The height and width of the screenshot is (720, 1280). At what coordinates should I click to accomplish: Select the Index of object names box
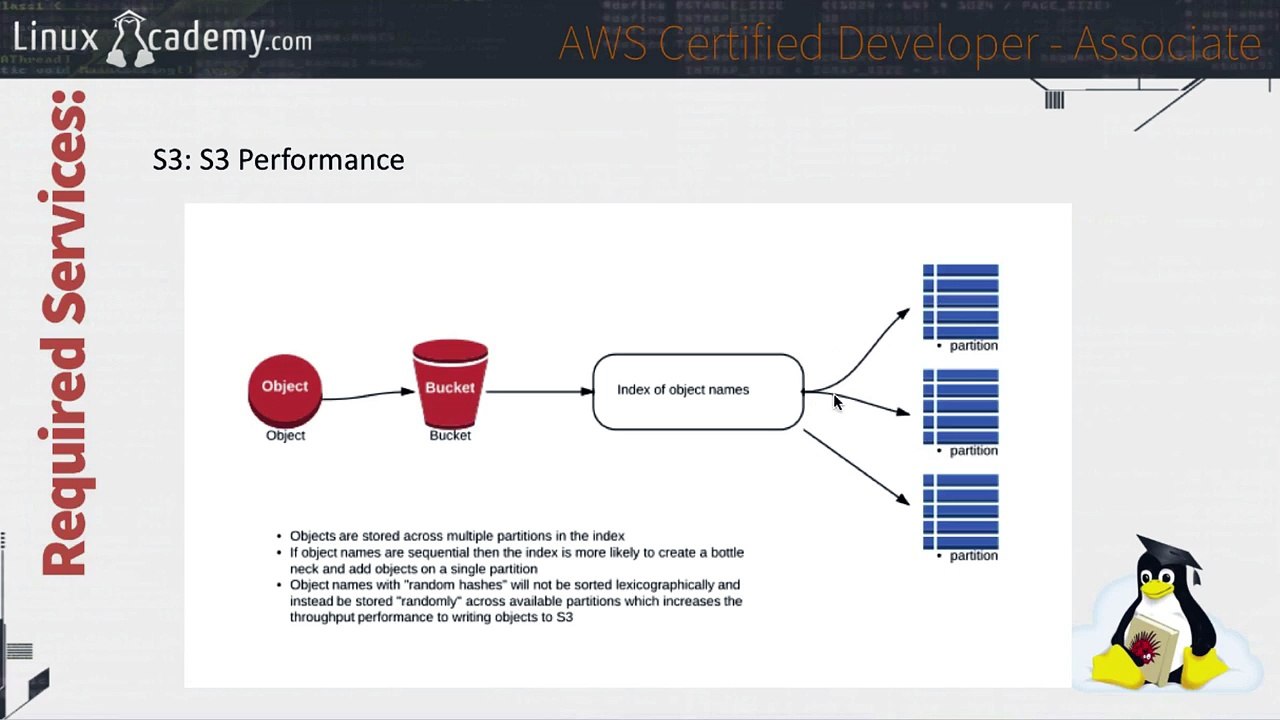(x=698, y=391)
